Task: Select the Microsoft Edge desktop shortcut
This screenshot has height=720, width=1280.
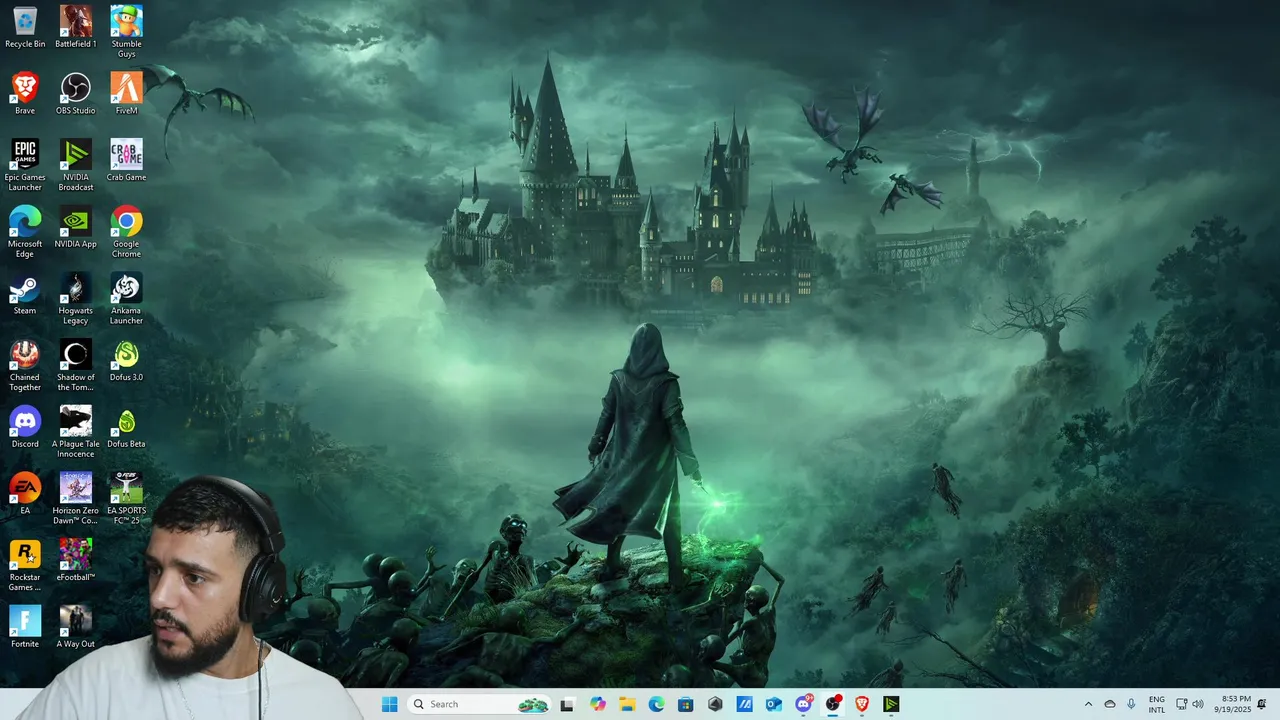Action: (25, 232)
